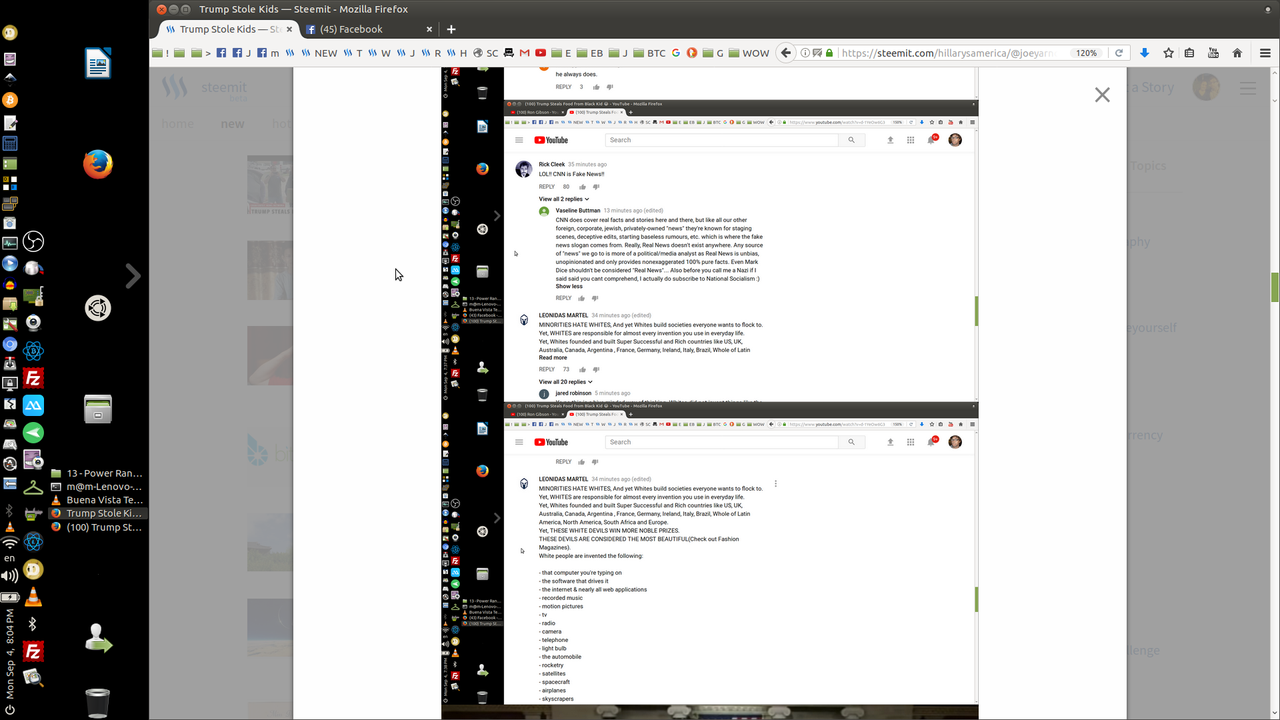Click the volume speaker indicator
This screenshot has height=720, width=1280.
(x=10, y=575)
